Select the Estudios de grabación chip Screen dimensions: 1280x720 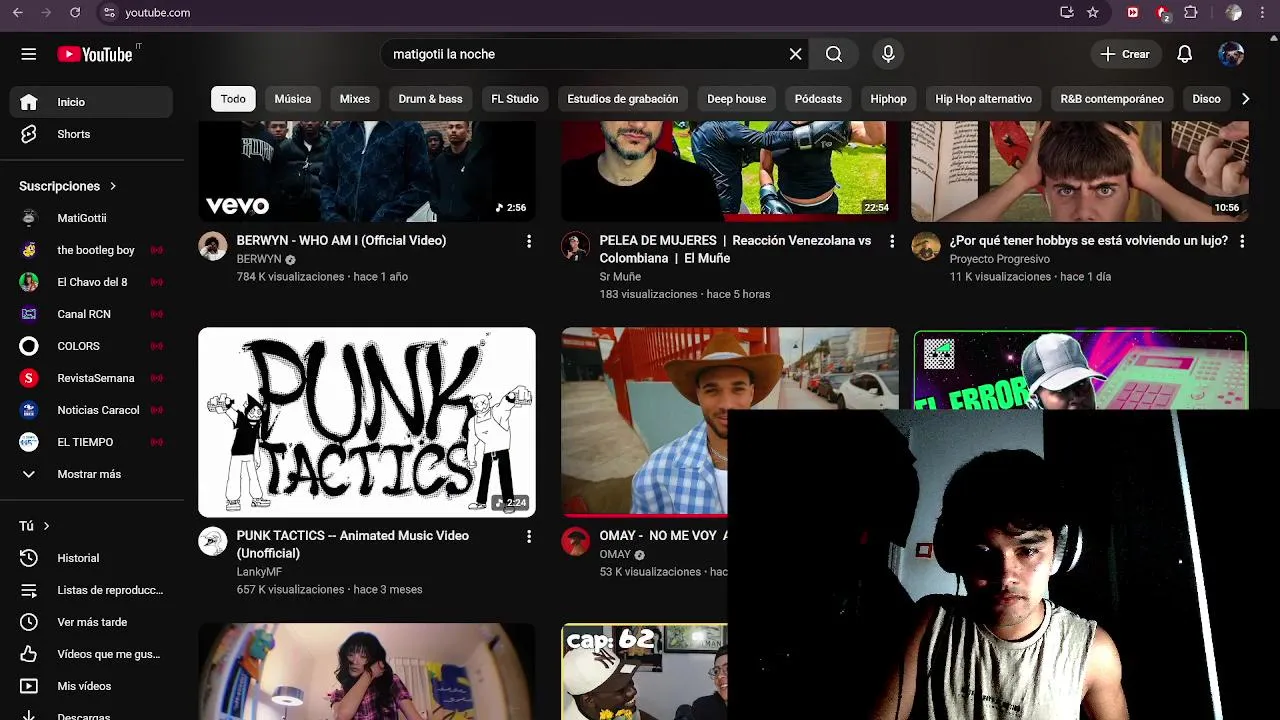(x=622, y=99)
